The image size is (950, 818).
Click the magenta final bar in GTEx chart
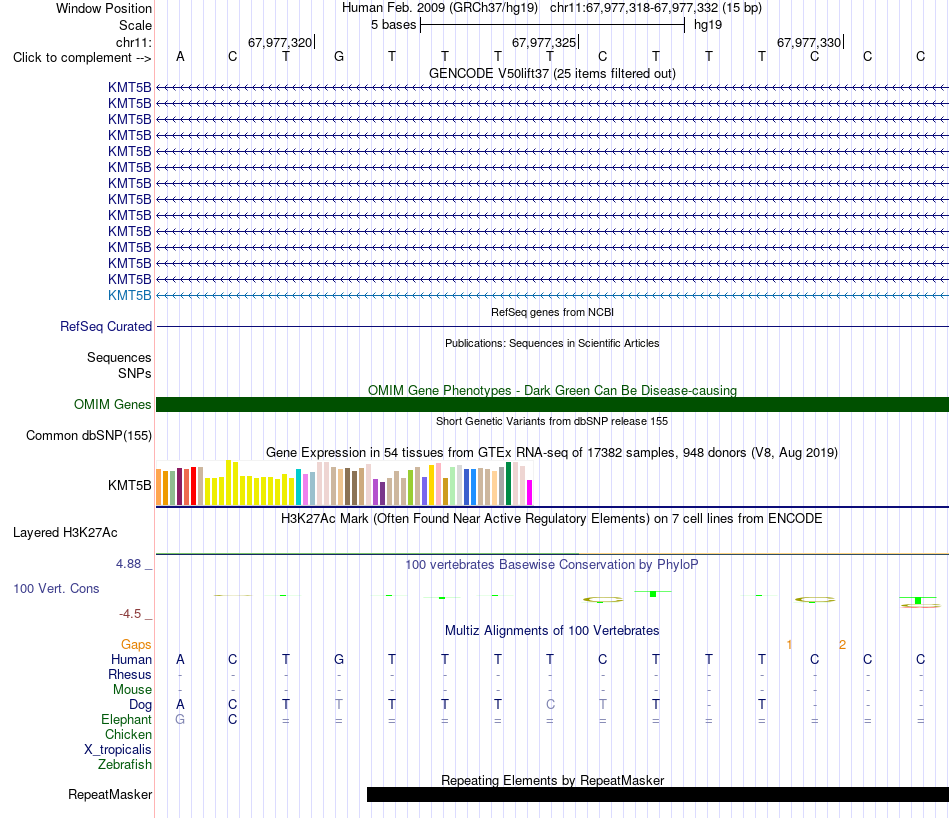(x=530, y=493)
